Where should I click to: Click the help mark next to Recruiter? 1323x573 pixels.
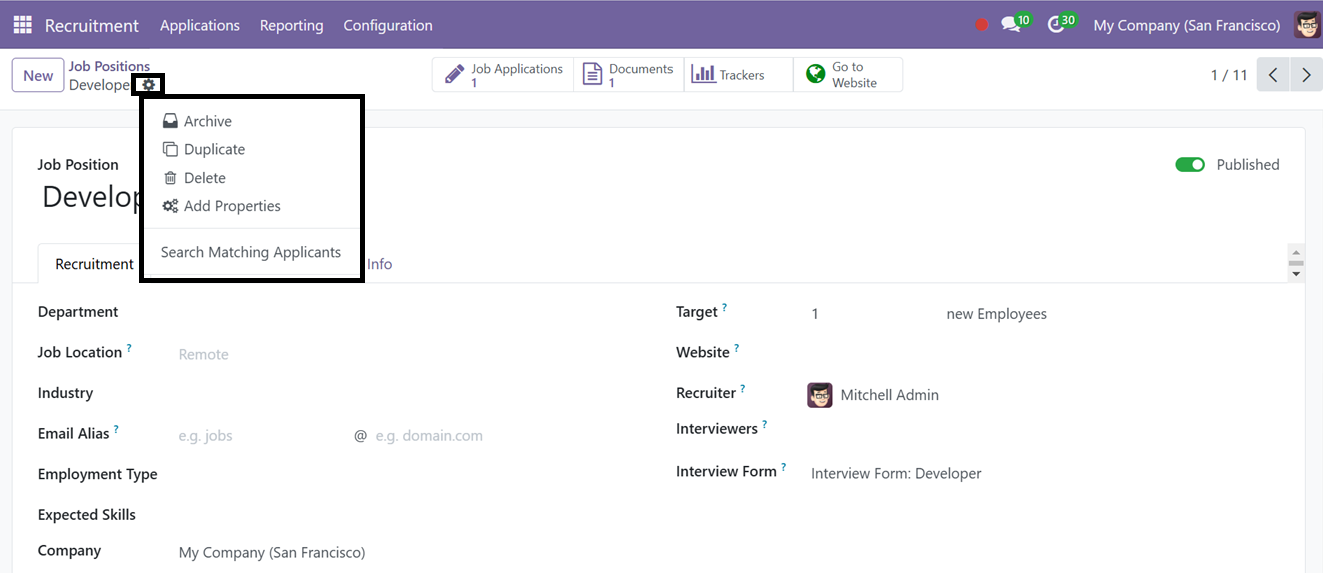click(x=743, y=389)
